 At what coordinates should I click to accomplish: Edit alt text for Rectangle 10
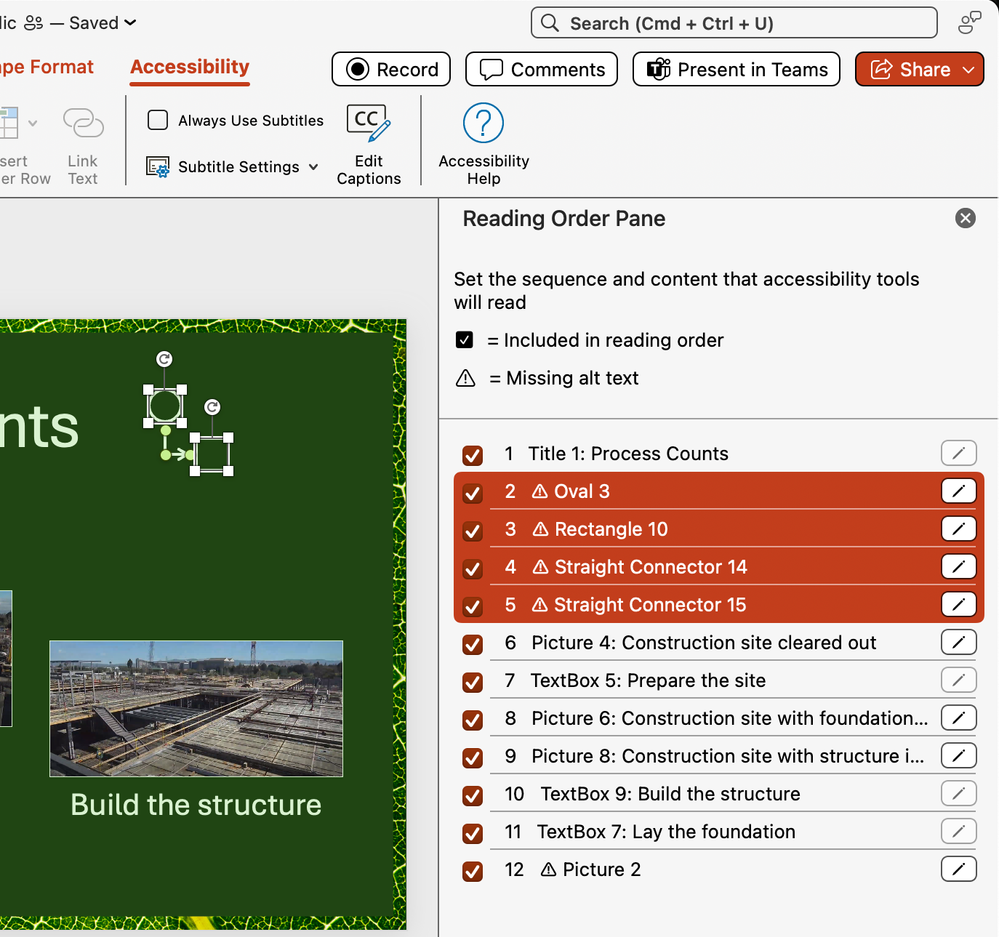pyautogui.click(x=958, y=529)
